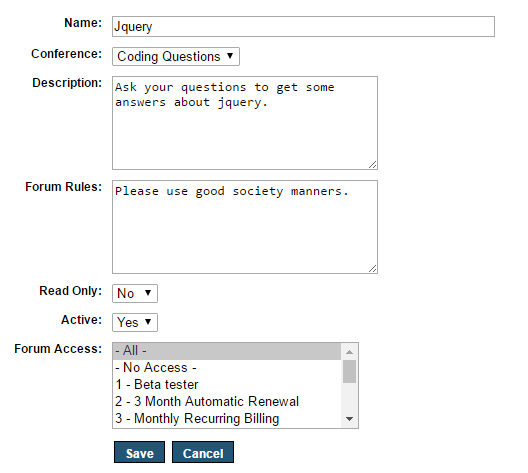Open the Read Only dropdown
528x473 pixels.
tap(135, 294)
